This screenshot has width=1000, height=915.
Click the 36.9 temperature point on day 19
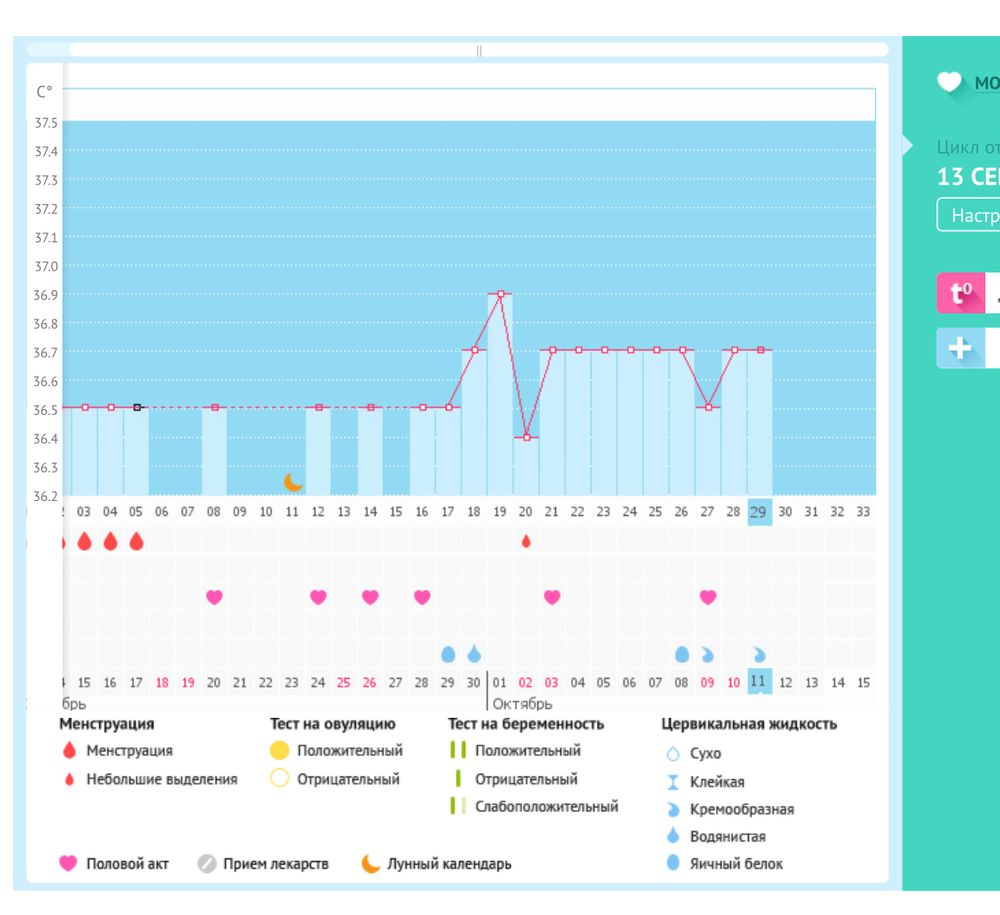pos(500,294)
